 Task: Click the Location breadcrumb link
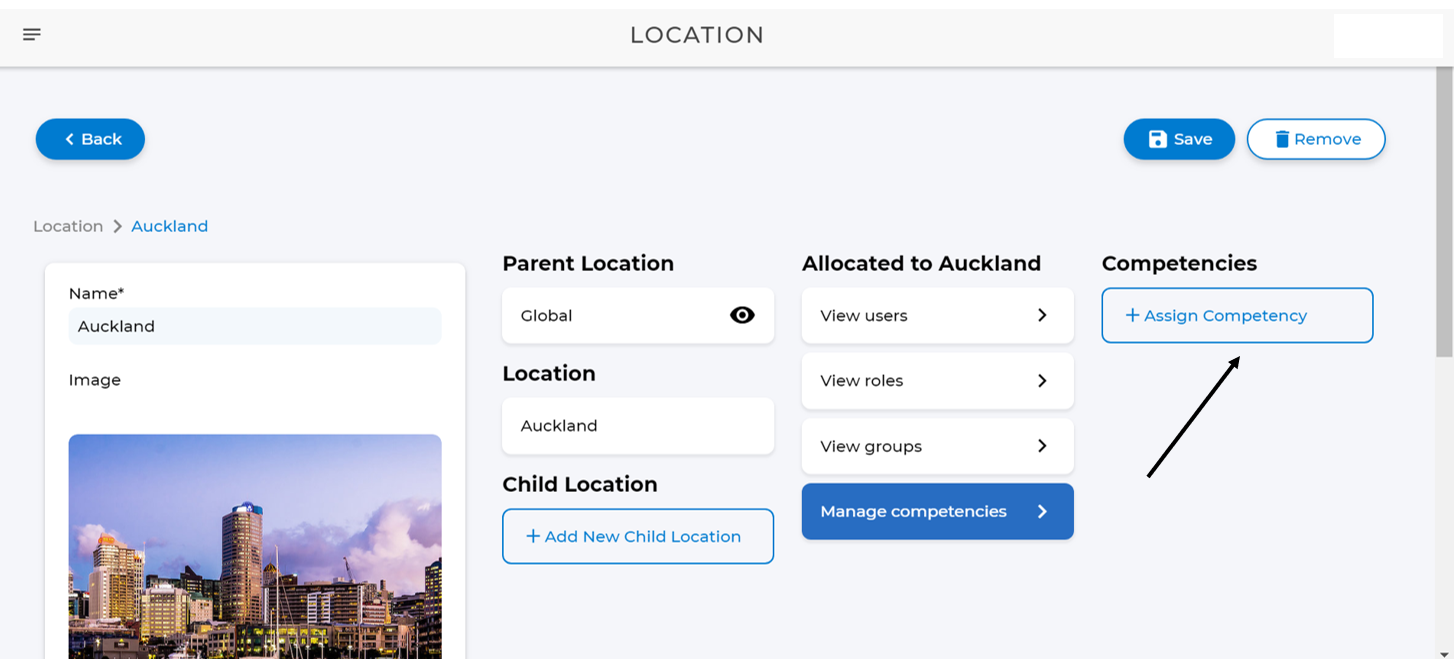[68, 226]
